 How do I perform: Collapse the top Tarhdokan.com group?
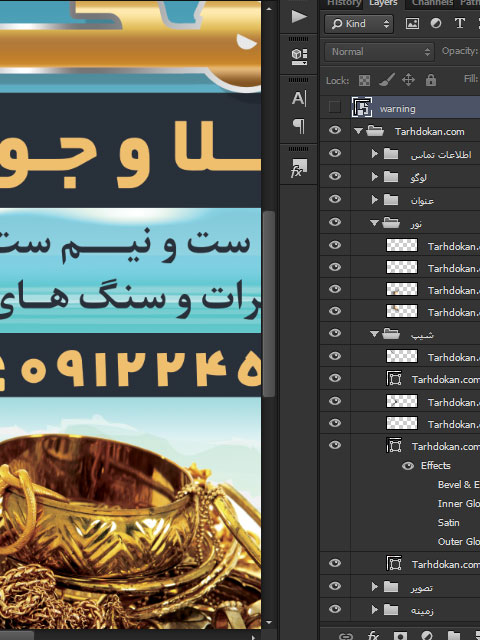tap(358, 131)
